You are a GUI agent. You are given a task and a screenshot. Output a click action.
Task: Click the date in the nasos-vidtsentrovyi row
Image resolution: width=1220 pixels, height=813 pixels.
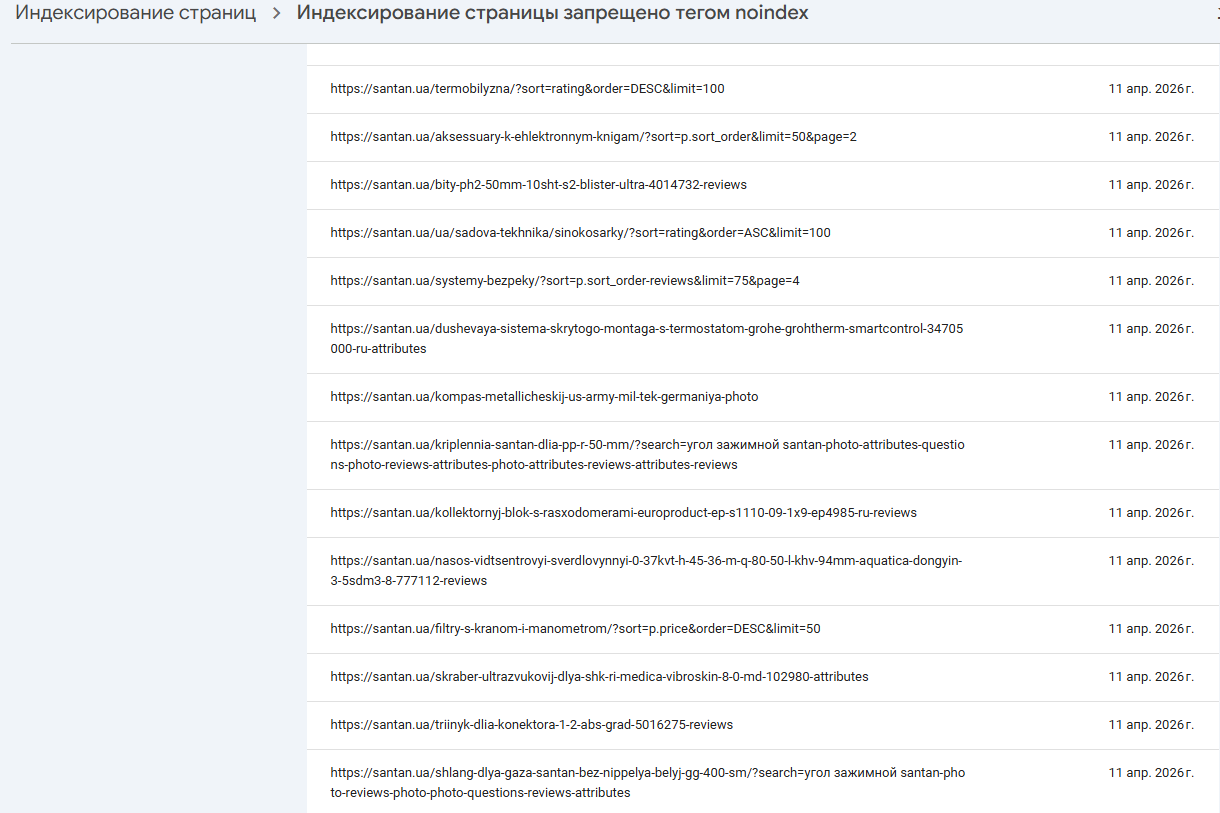[x=1151, y=561]
